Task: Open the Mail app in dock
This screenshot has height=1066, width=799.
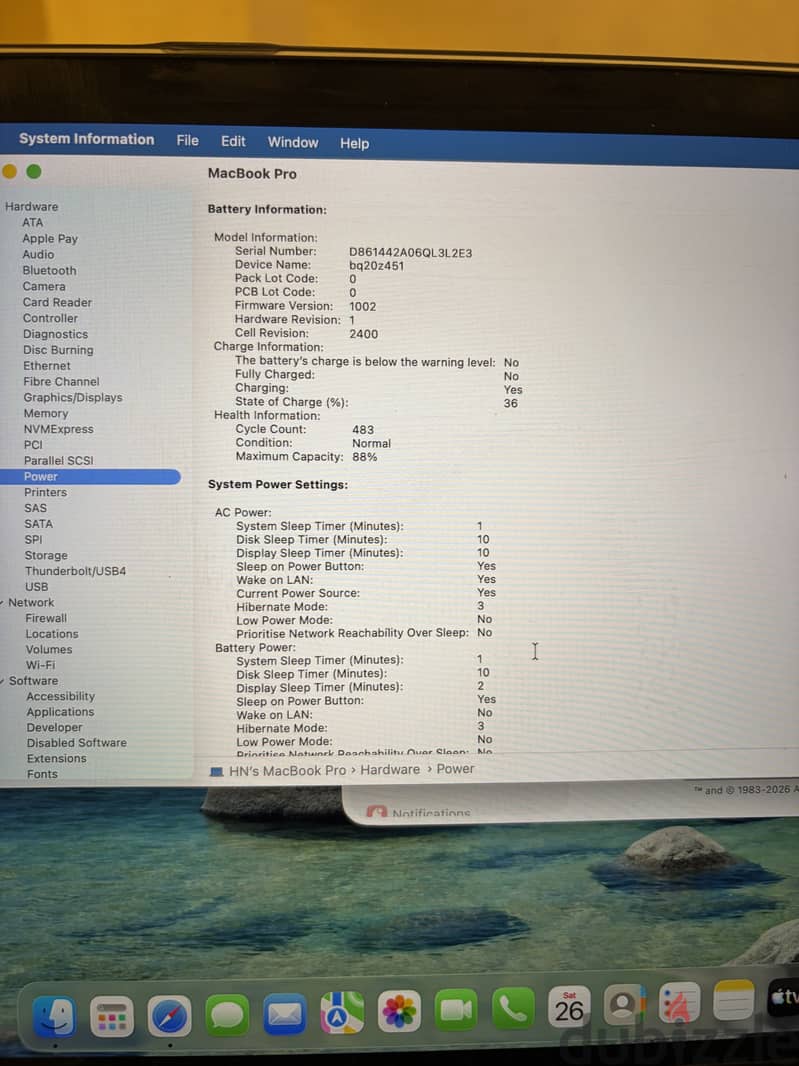Action: tap(284, 1014)
